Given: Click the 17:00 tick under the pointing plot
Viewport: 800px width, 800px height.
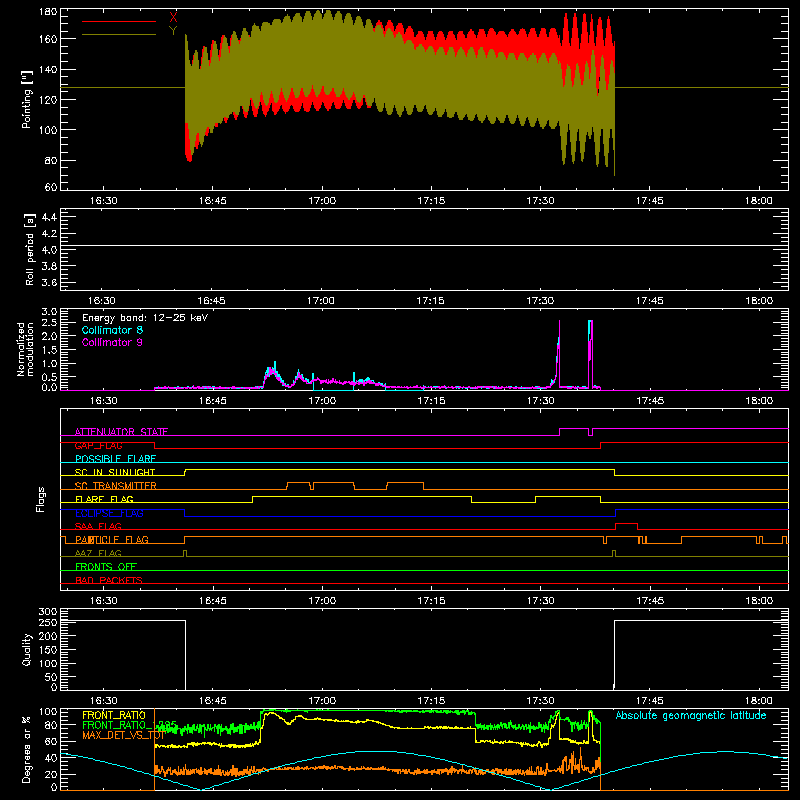Looking at the screenshot, I should tap(322, 201).
